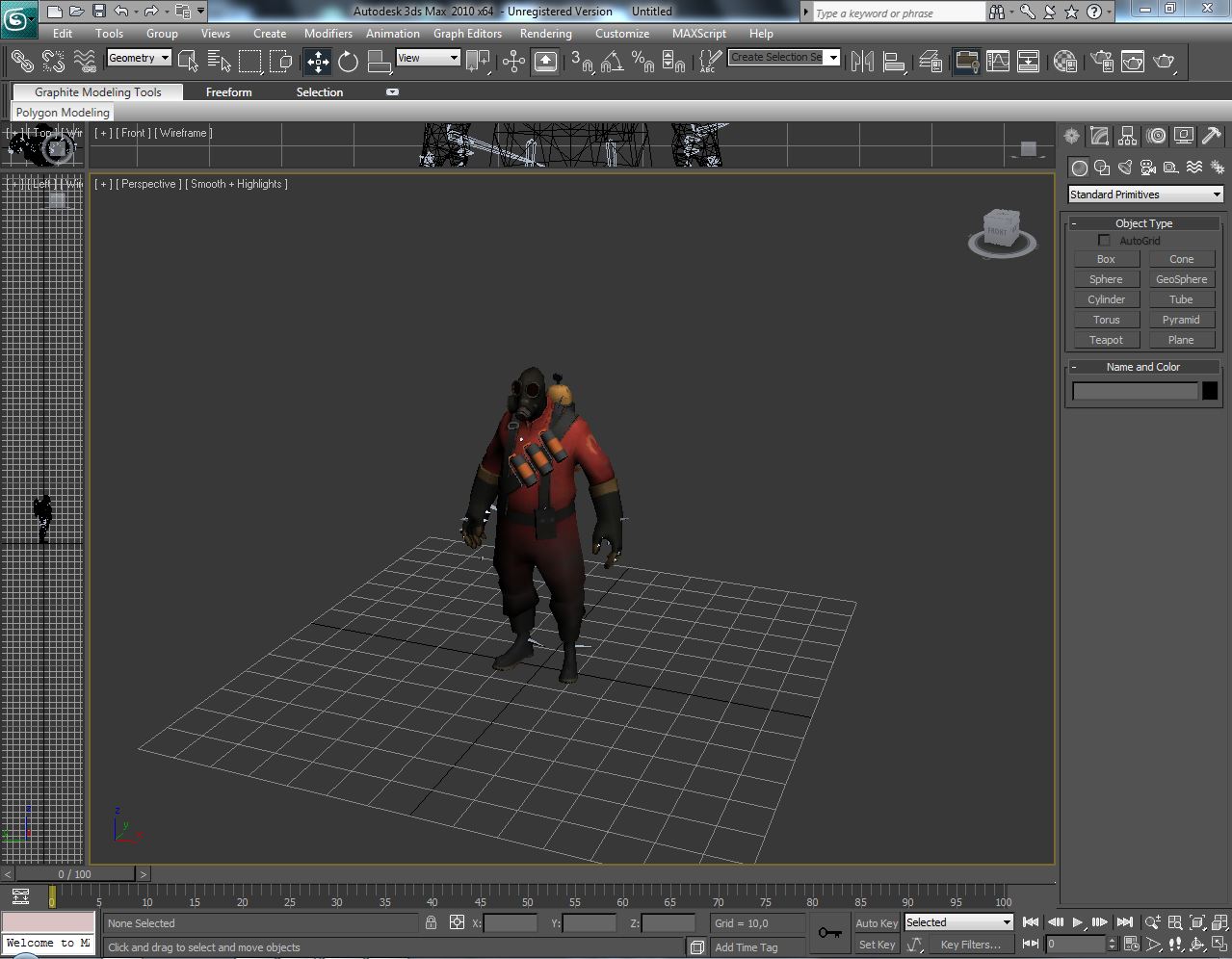
Task: Collapse the Name and Color rollout
Action: tap(1143, 367)
